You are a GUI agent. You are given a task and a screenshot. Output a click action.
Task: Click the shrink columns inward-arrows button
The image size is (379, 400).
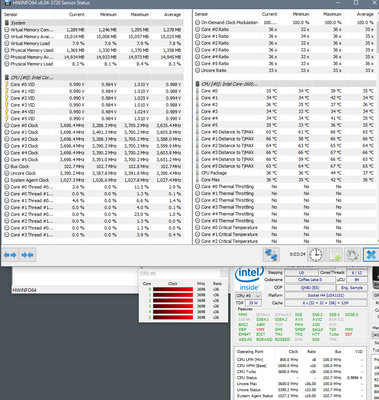[28, 255]
